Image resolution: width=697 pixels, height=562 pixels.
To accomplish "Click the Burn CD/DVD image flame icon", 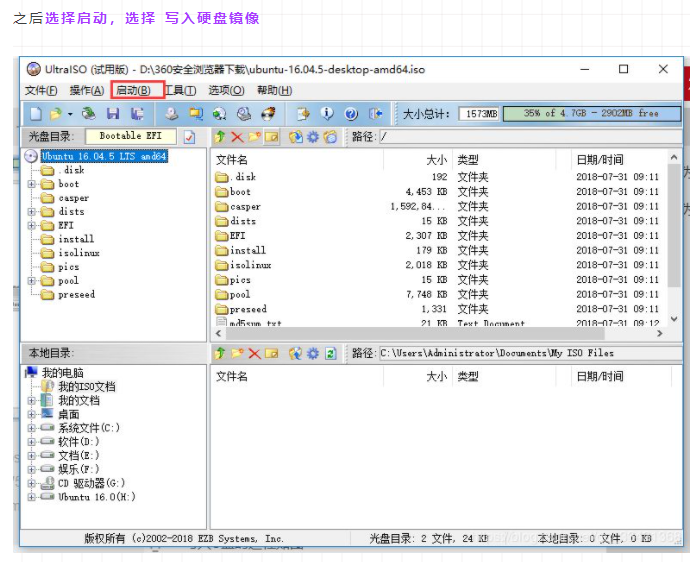I will tap(268, 114).
